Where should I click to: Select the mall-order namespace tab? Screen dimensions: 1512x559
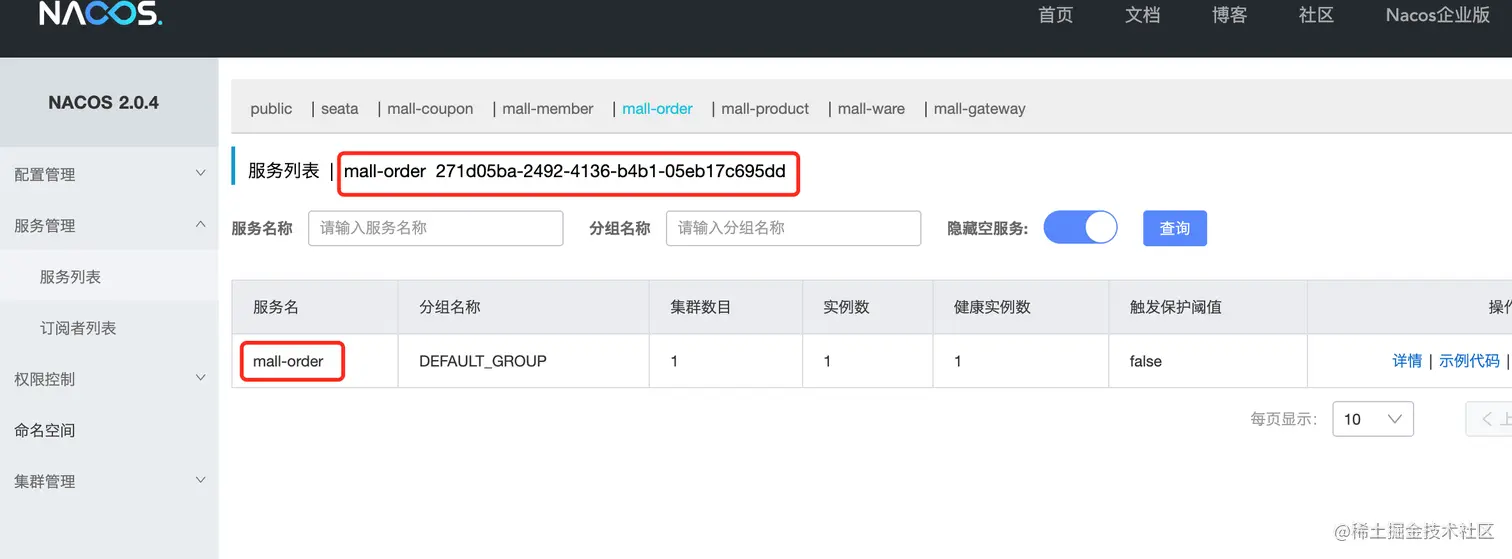click(657, 109)
